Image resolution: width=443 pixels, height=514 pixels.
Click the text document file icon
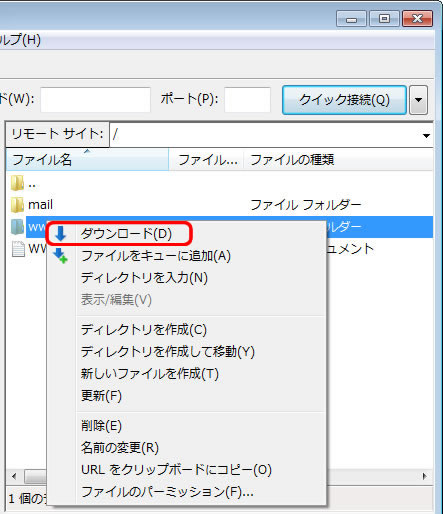tap(18, 249)
